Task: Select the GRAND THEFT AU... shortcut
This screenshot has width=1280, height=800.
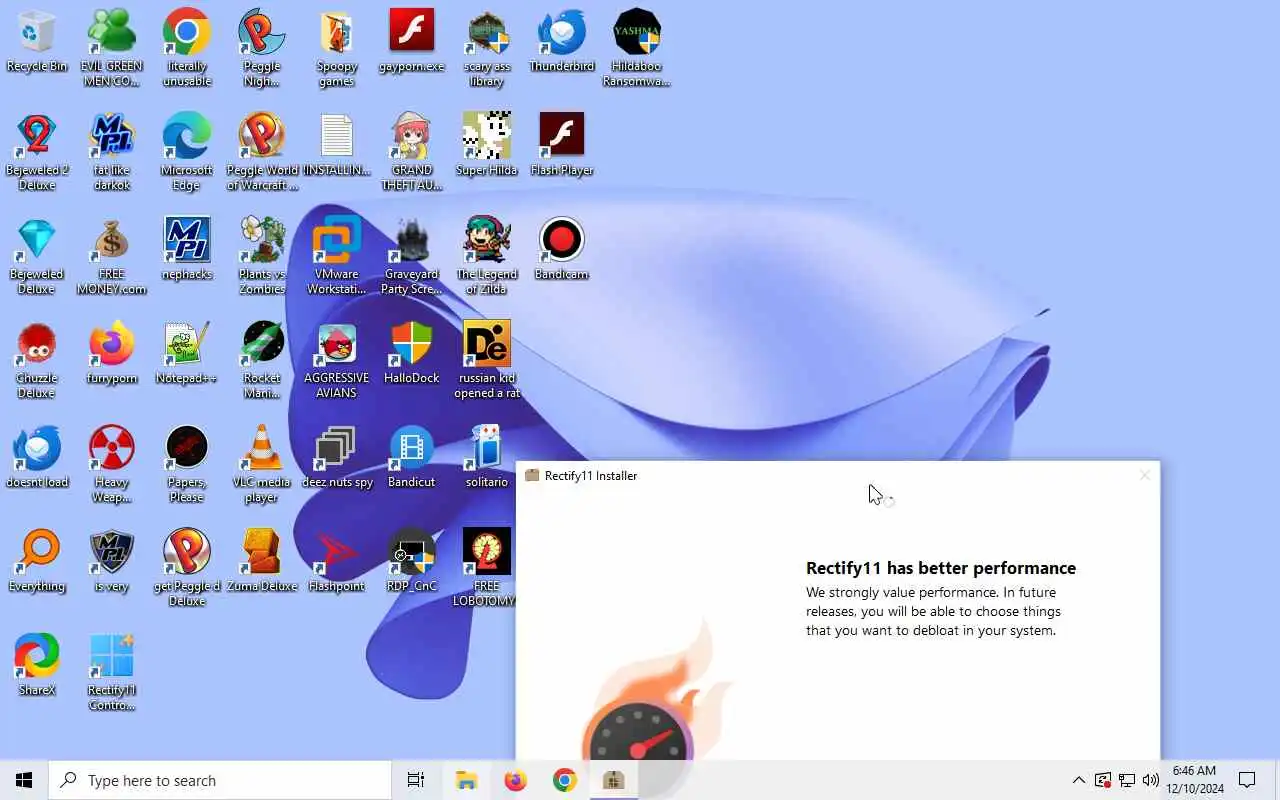Action: point(412,152)
